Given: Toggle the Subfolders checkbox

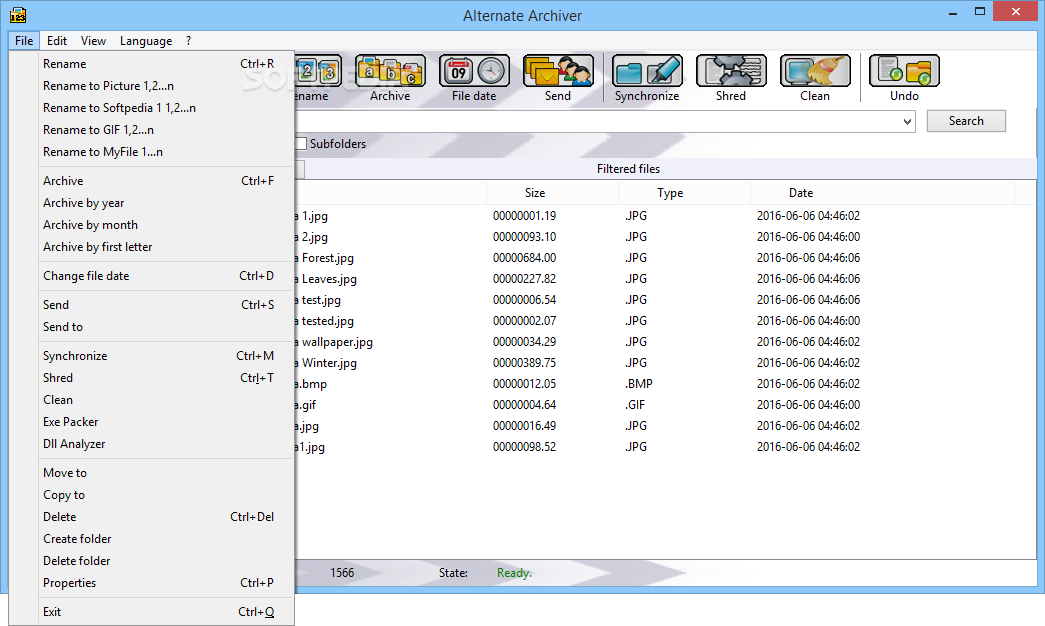Looking at the screenshot, I should pyautogui.click(x=301, y=143).
